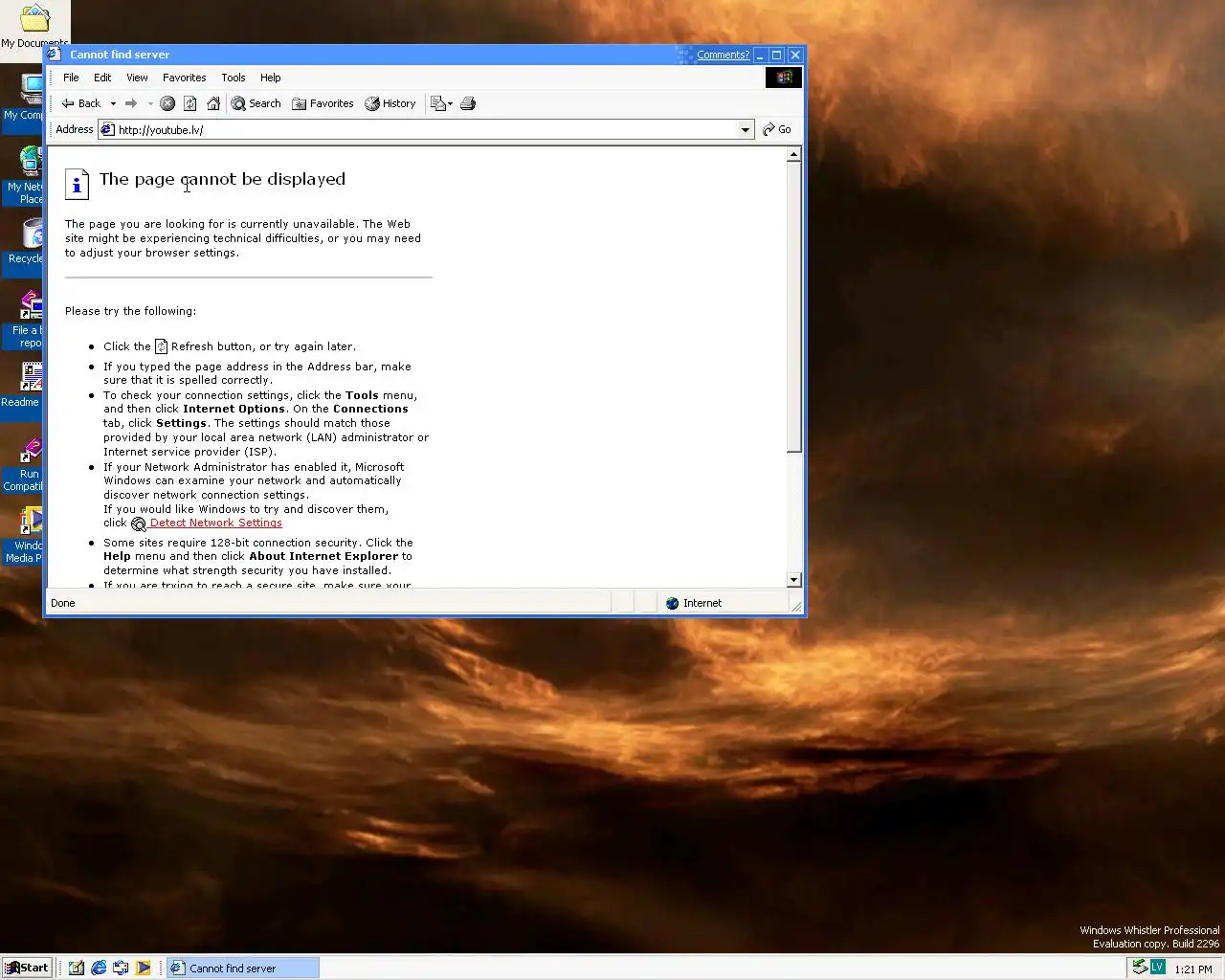
Task: Open the Edit menu
Action: [x=102, y=78]
